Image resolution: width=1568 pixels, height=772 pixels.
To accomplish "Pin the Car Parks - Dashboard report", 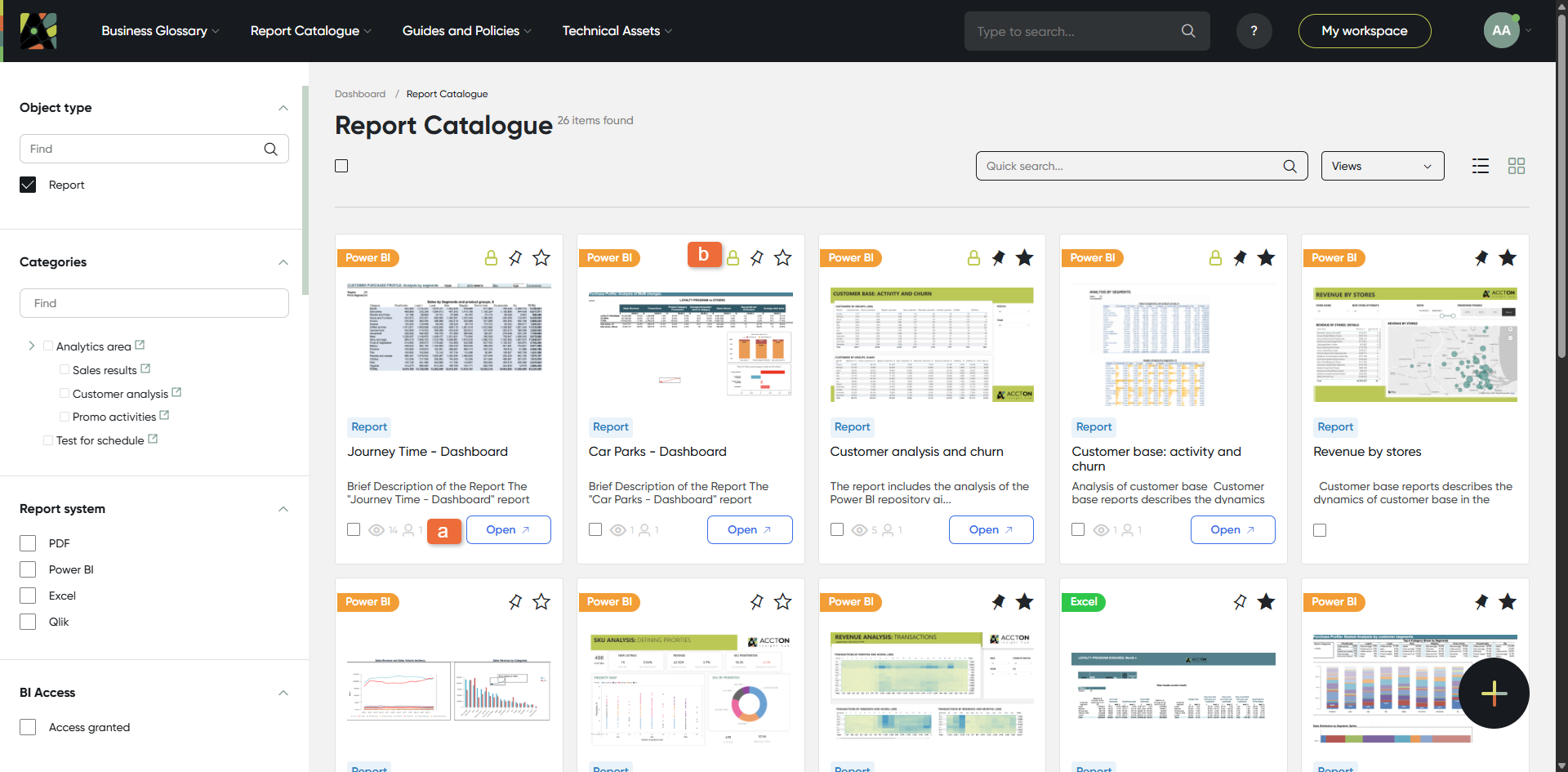I will click(757, 258).
